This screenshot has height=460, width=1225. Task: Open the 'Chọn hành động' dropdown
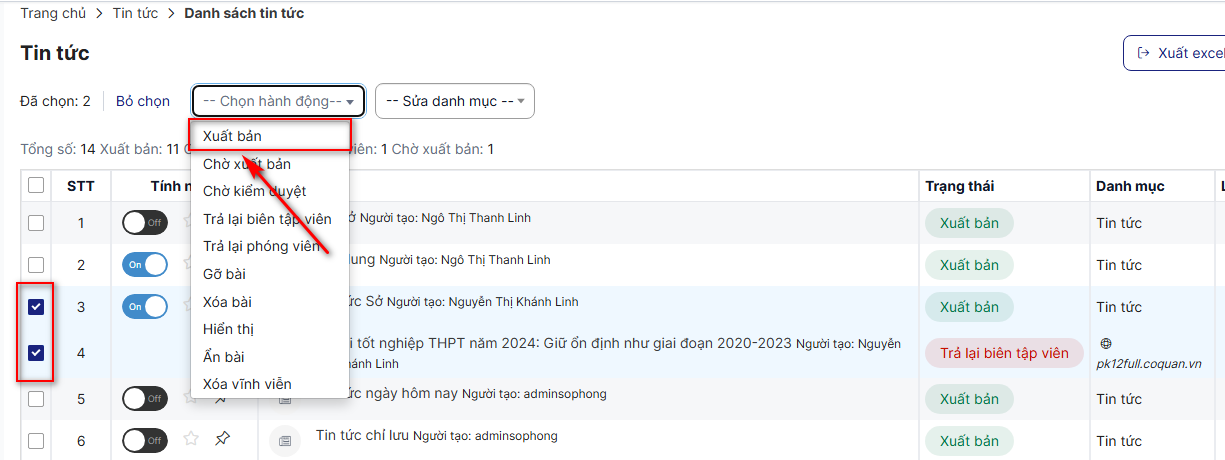tap(278, 101)
